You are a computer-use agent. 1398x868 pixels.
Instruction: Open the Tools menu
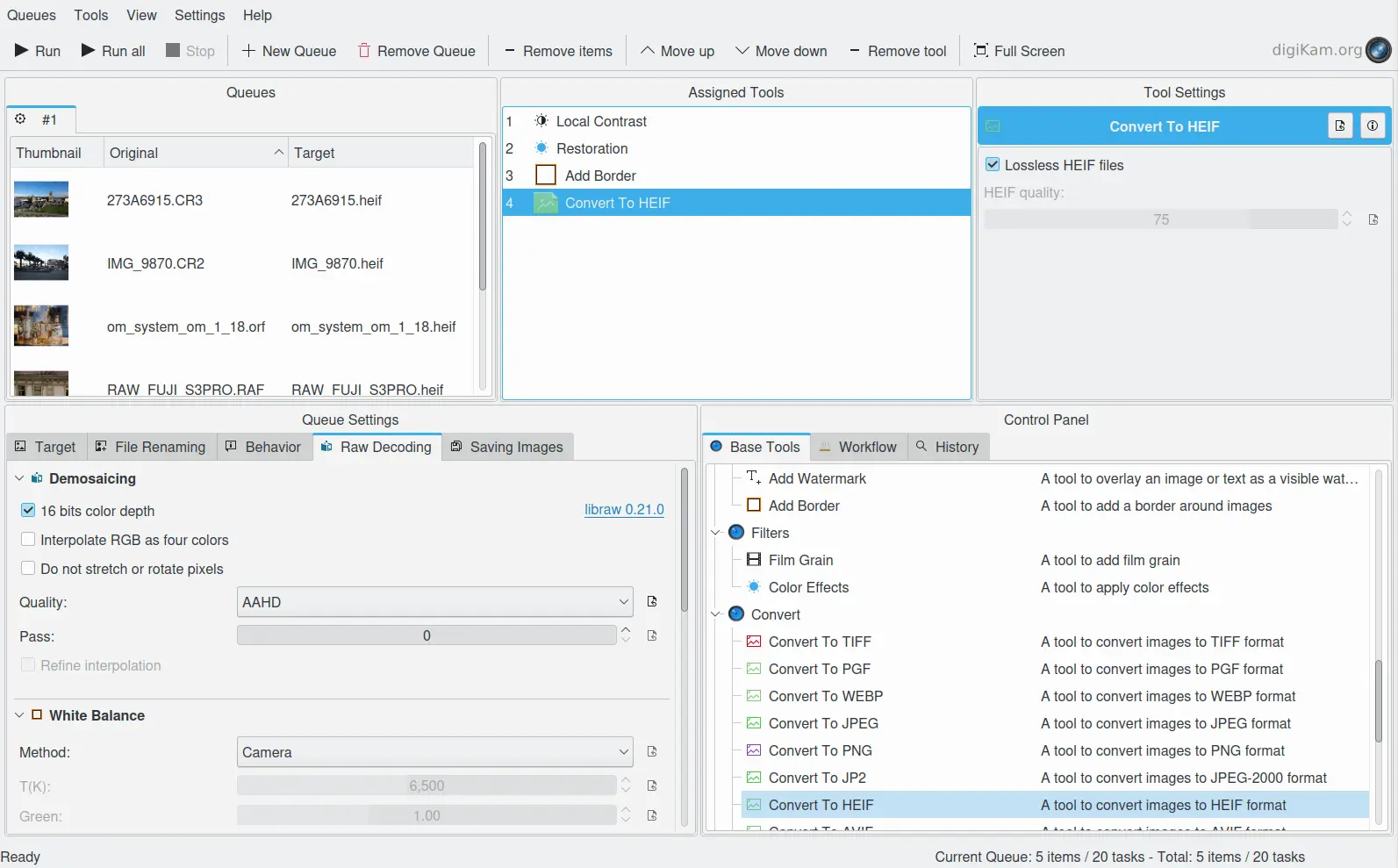90,15
